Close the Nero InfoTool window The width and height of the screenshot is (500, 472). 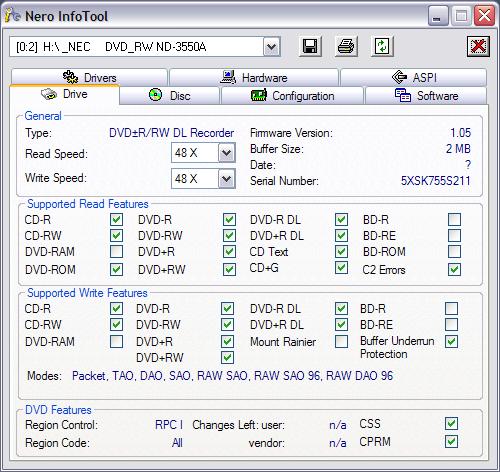coord(484,16)
